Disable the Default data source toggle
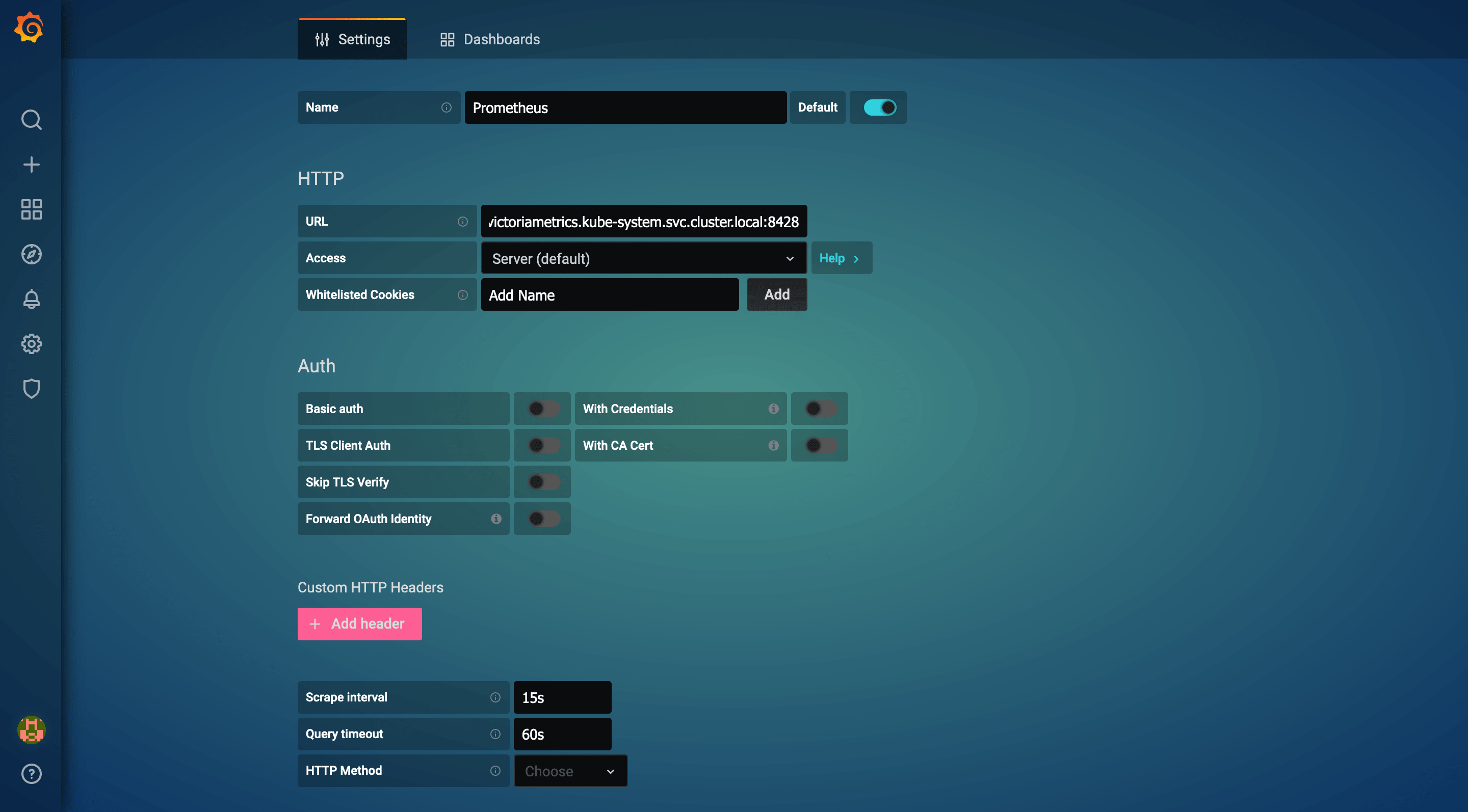The height and width of the screenshot is (812, 1468). 879,107
